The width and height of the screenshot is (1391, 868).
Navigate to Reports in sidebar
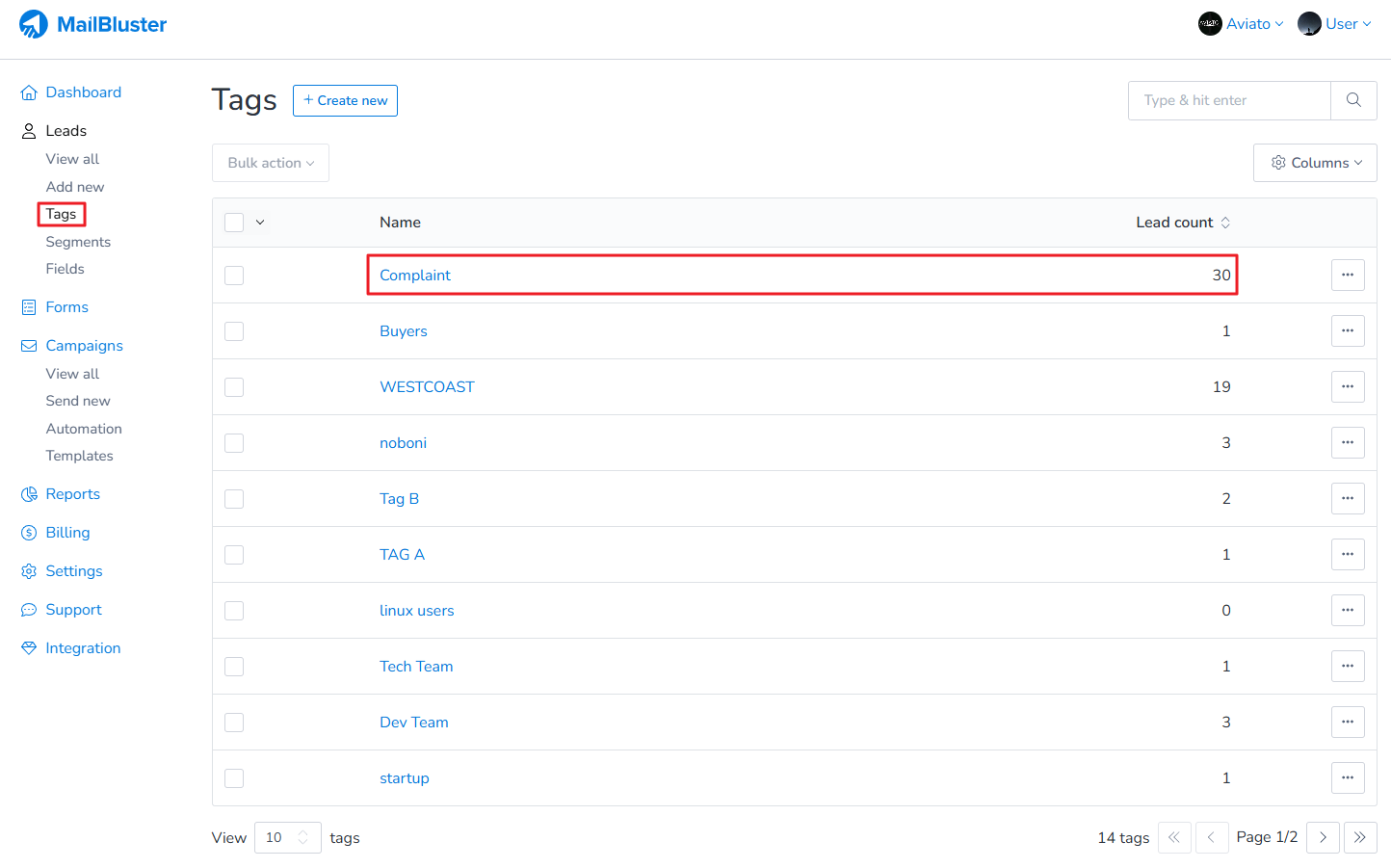click(72, 494)
